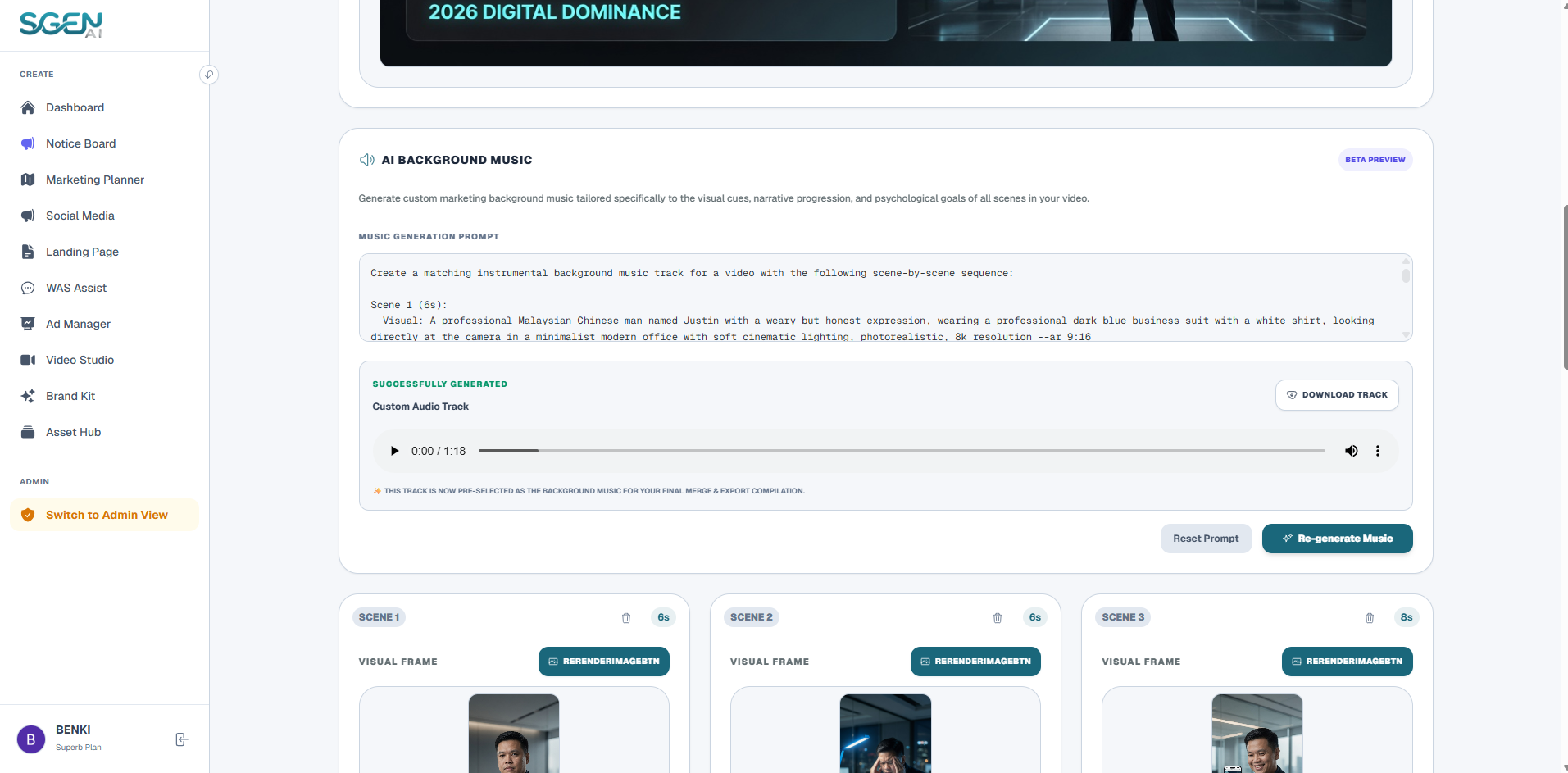Click the Download Track button
Viewport: 1568px width, 773px height.
[1337, 395]
